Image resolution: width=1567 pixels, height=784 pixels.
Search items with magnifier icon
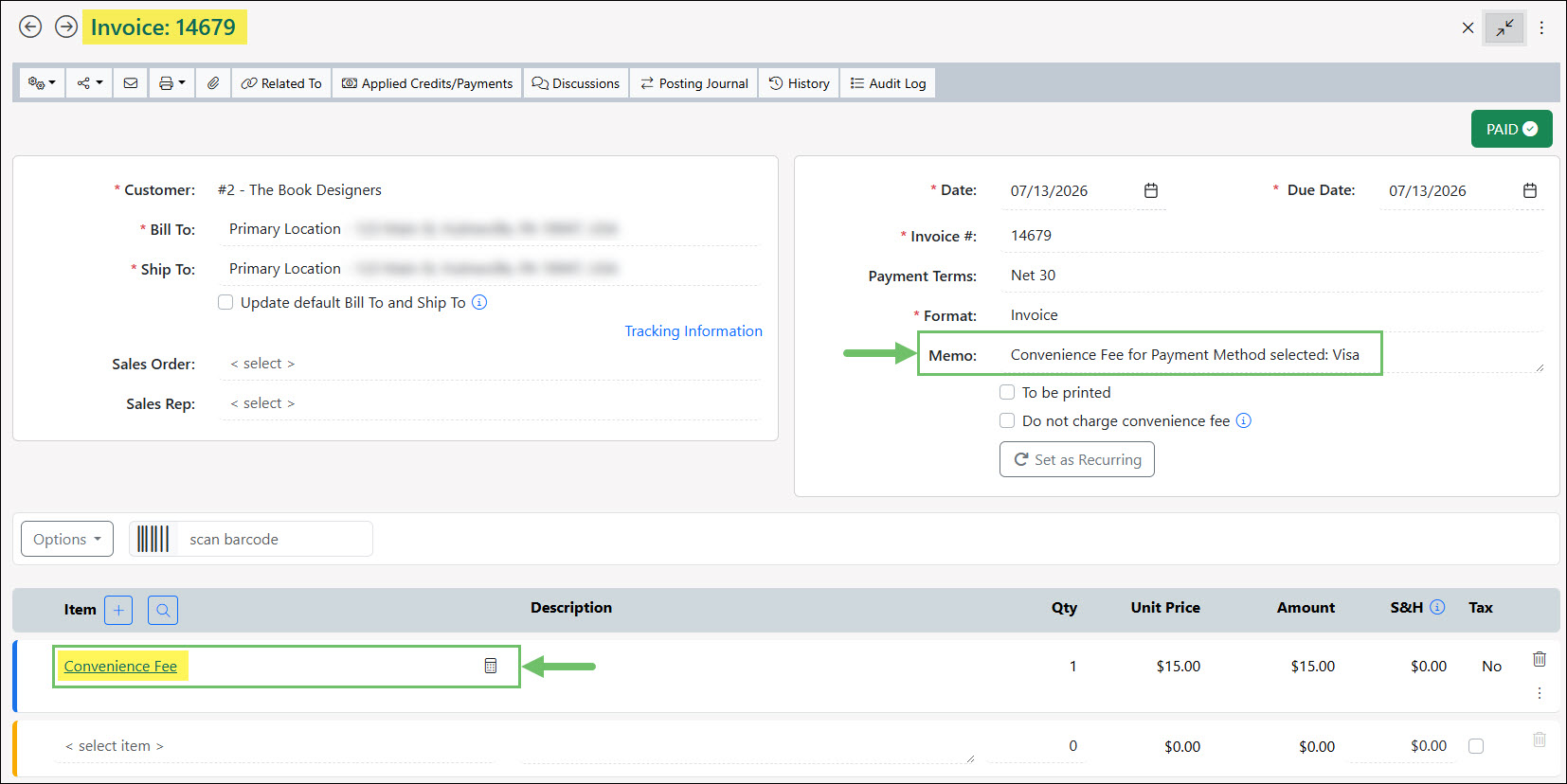(163, 610)
